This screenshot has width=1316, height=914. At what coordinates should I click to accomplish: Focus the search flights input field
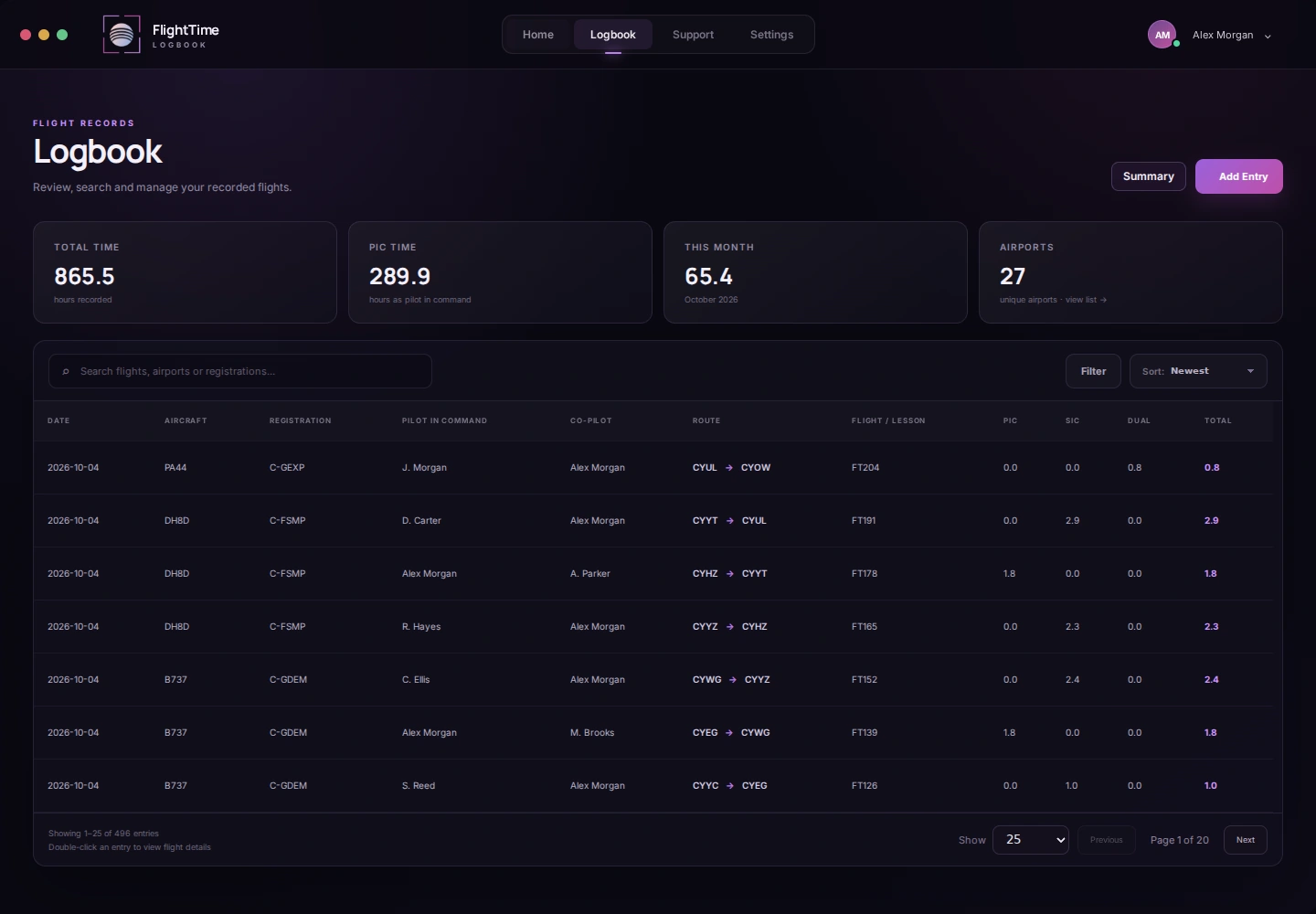click(x=240, y=371)
